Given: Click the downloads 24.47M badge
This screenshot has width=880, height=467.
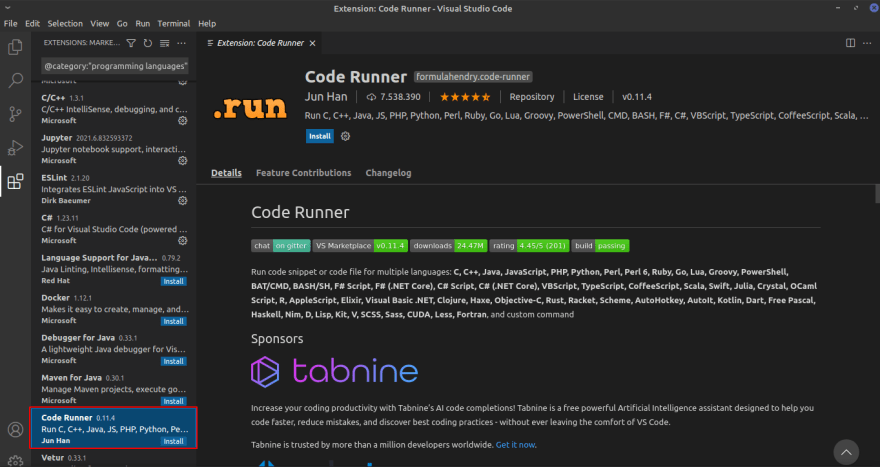Looking at the screenshot, I should 448,246.
